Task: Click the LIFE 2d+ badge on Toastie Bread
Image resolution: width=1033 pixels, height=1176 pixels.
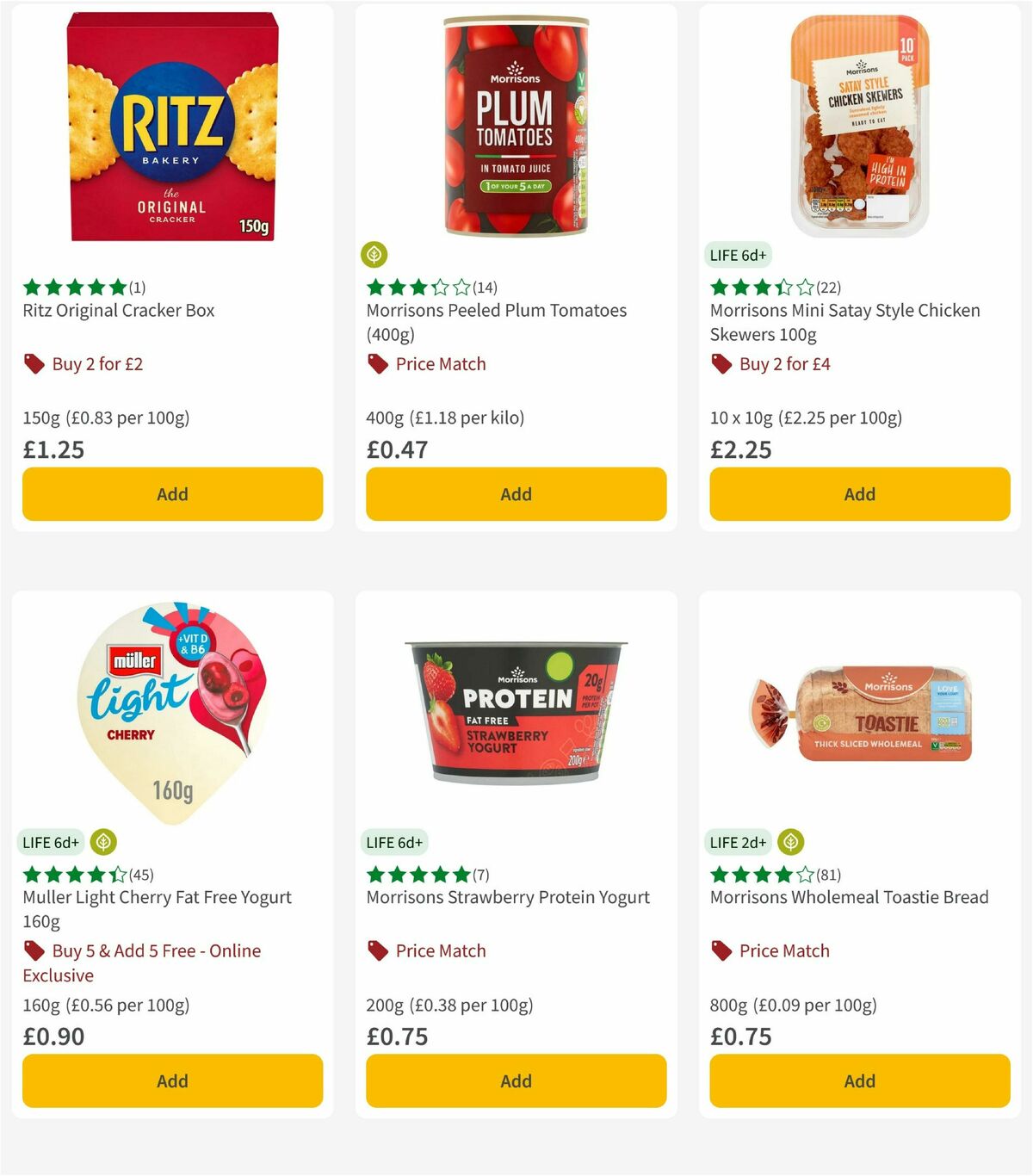Action: coord(736,842)
